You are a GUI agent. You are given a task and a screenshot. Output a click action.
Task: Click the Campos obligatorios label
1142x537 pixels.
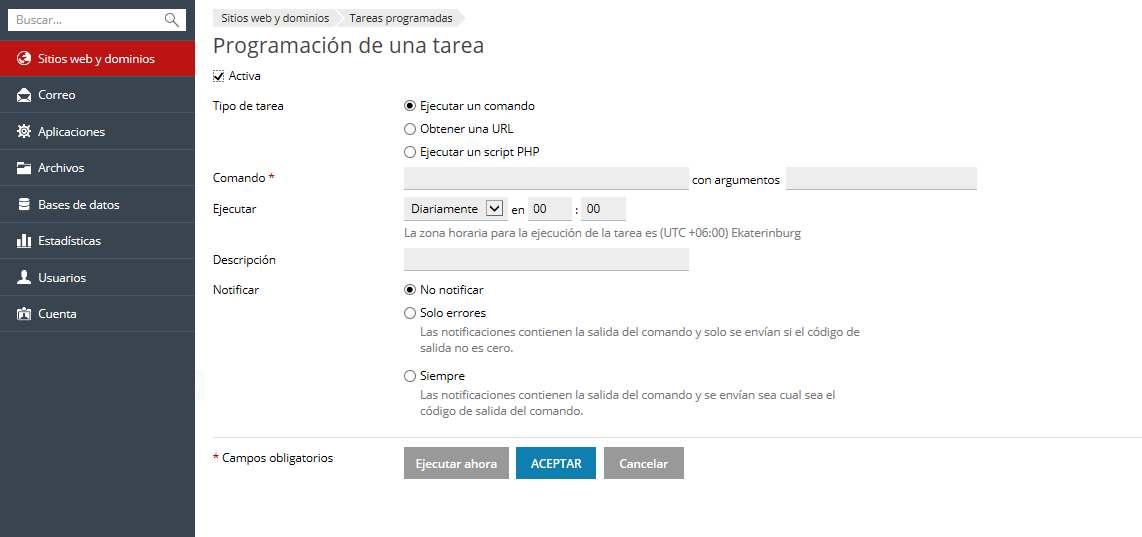277,458
